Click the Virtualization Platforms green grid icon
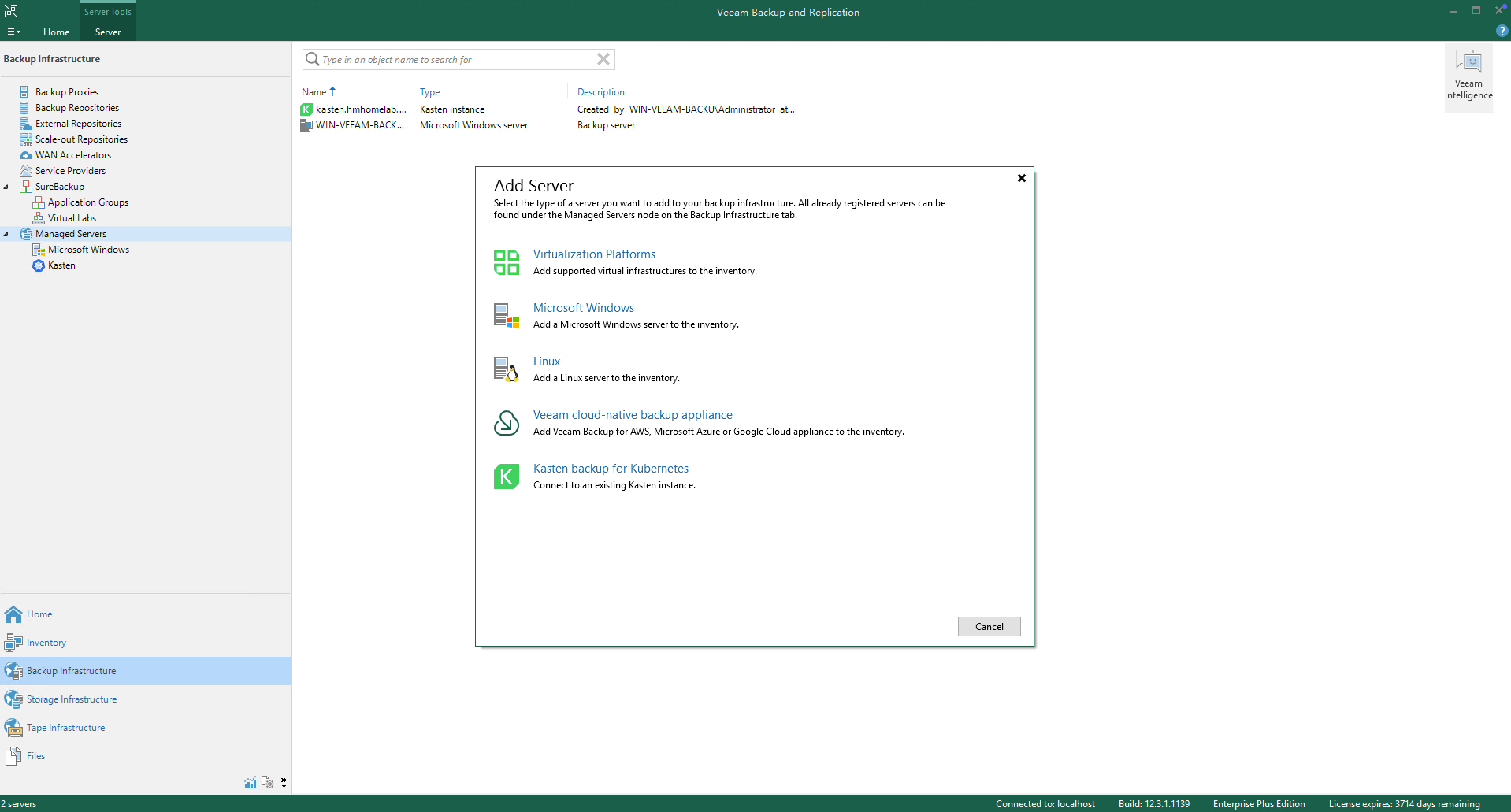 506,262
